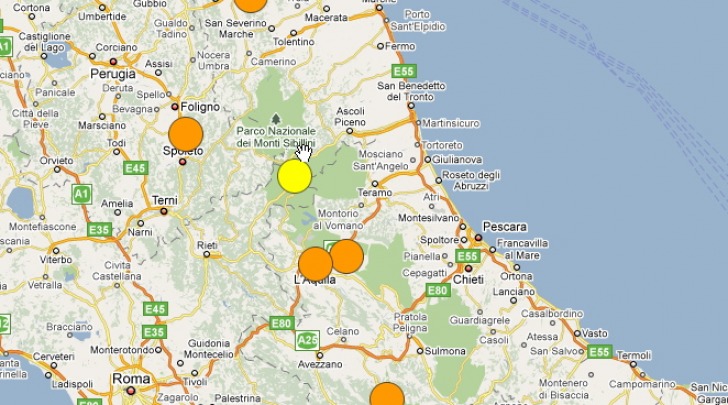
Task: Select the Teramo town label
Action: [x=375, y=192]
